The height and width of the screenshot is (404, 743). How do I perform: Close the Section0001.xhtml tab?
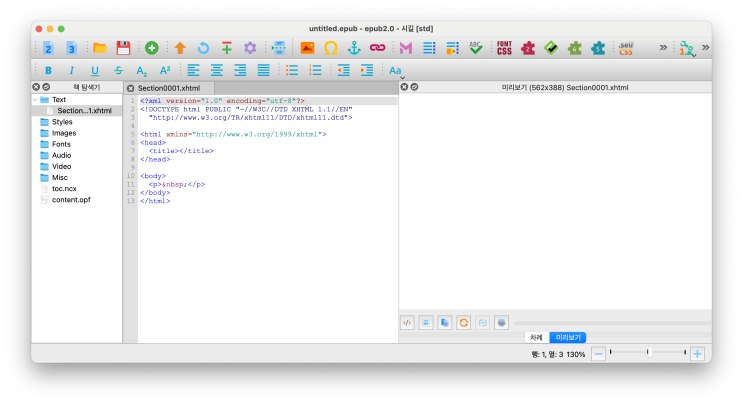(130, 88)
